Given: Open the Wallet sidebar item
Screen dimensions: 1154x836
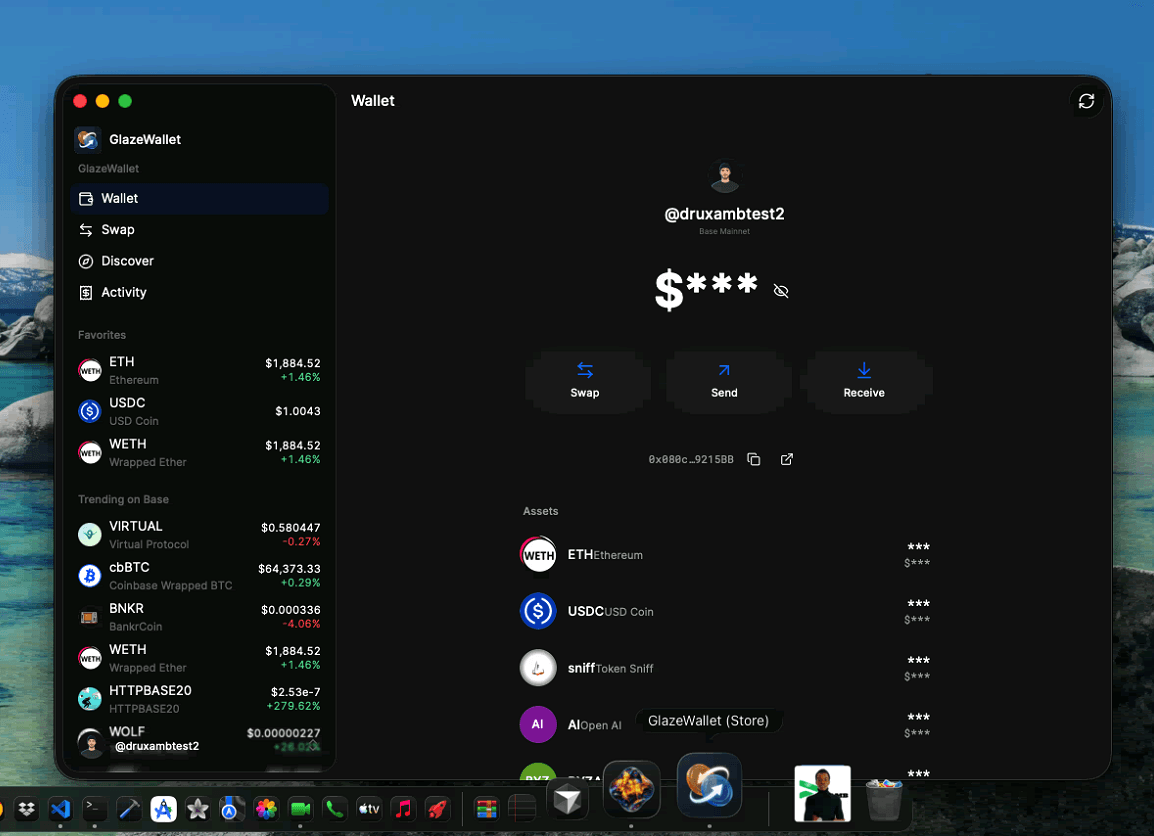Looking at the screenshot, I should pos(199,199).
